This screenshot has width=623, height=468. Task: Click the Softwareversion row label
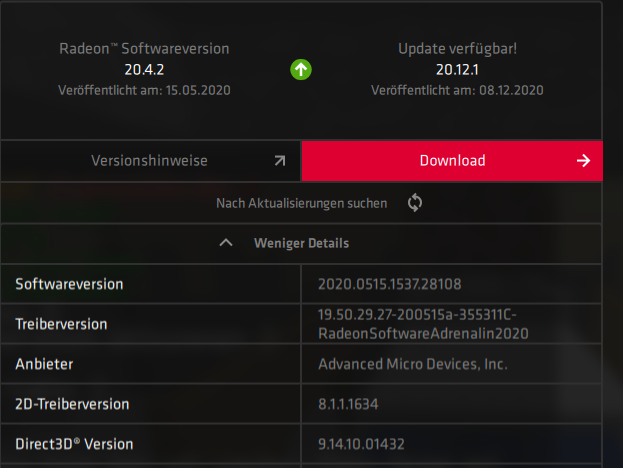click(x=69, y=284)
